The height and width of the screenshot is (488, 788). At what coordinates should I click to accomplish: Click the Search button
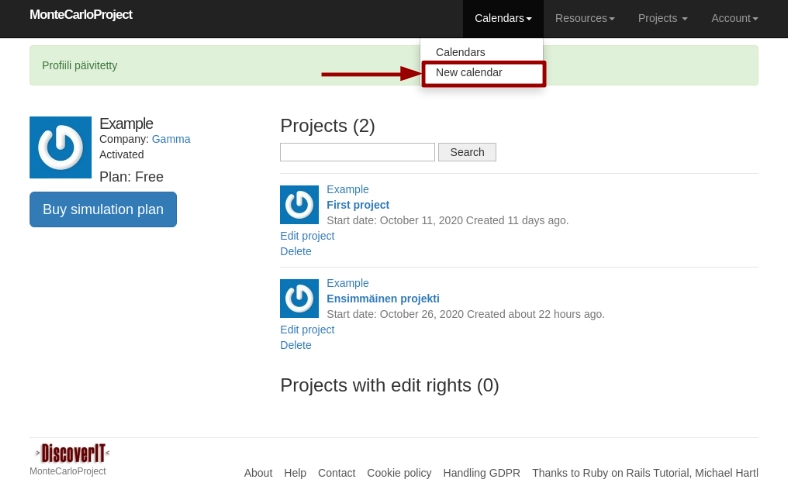point(467,152)
